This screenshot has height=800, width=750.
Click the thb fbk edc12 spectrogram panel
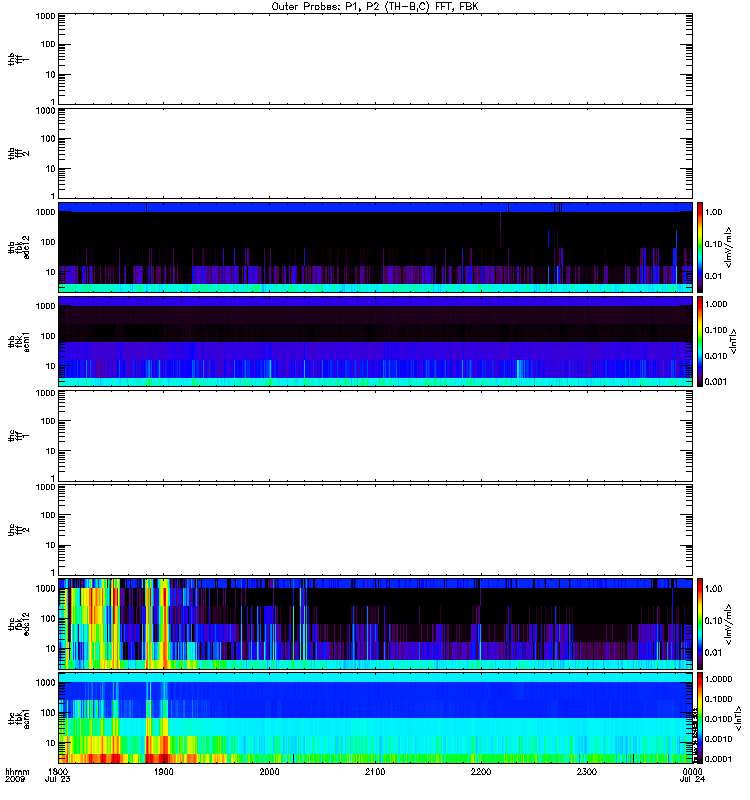click(x=376, y=247)
